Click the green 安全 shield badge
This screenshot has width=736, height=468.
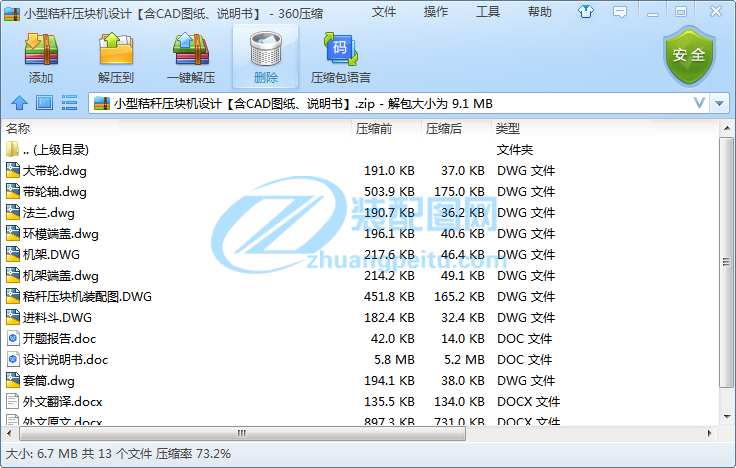click(689, 55)
